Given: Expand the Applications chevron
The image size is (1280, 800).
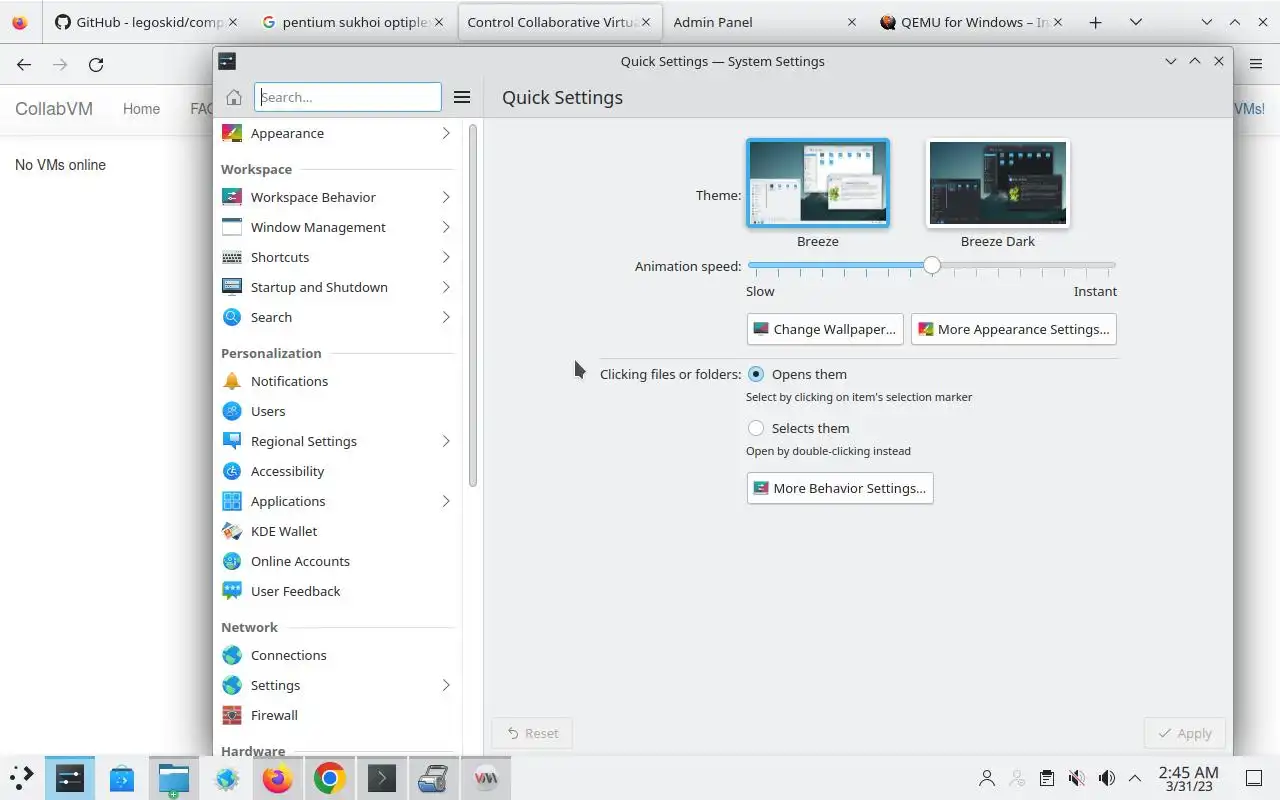Looking at the screenshot, I should click(x=446, y=501).
